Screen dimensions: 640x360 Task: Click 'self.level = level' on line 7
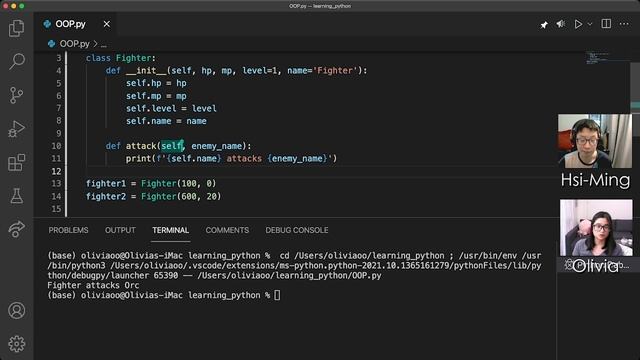point(171,109)
